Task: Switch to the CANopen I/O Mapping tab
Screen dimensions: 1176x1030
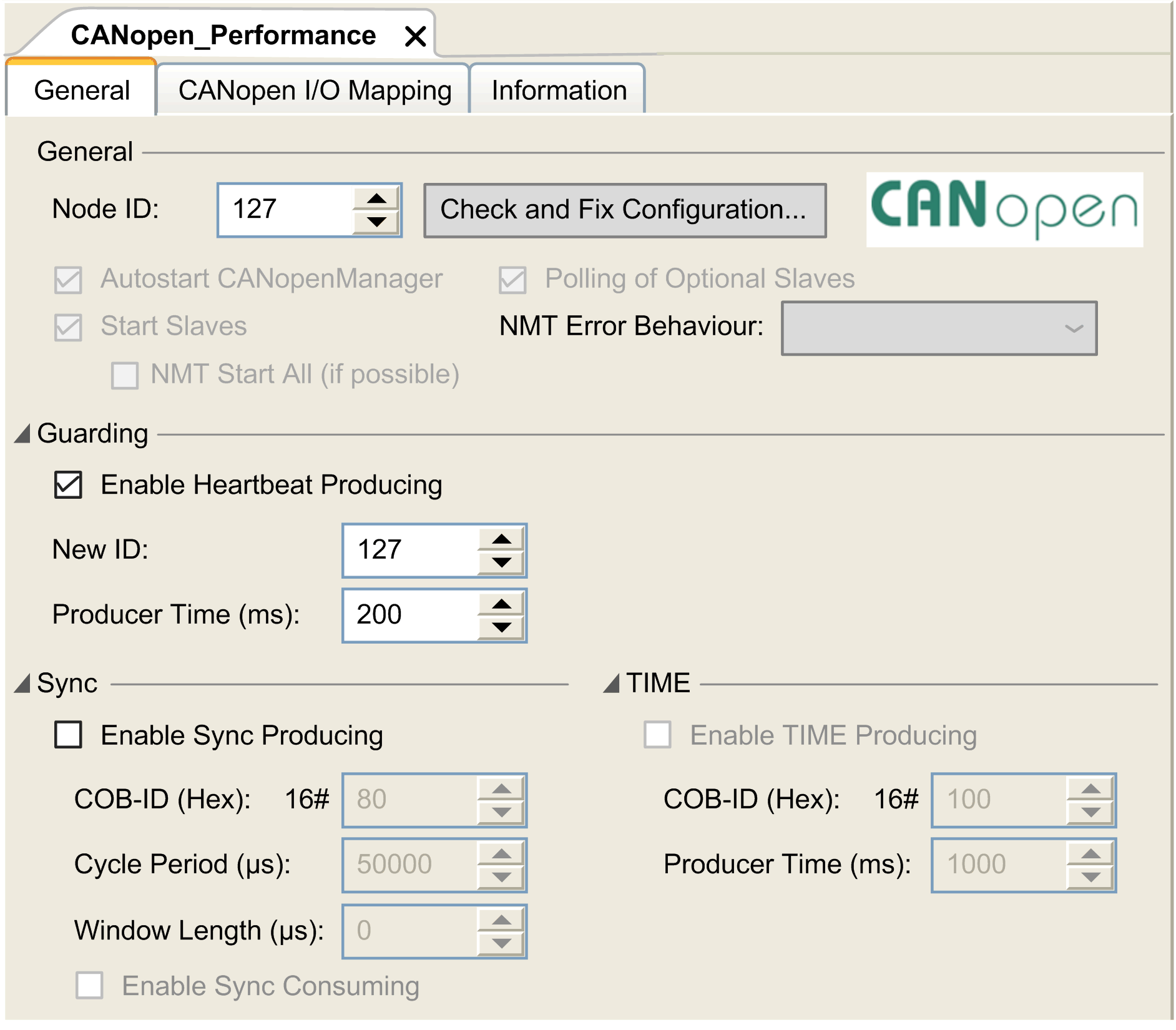Action: click(x=314, y=90)
